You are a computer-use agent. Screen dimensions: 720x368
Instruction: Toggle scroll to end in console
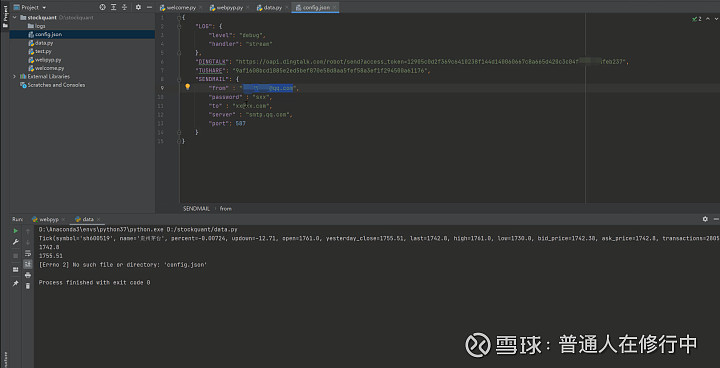[28, 264]
